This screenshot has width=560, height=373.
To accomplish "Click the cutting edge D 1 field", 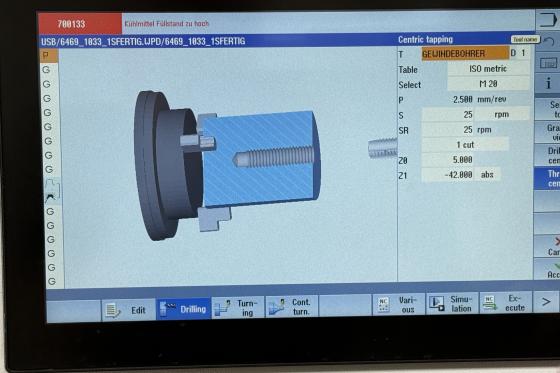I will click(518, 53).
